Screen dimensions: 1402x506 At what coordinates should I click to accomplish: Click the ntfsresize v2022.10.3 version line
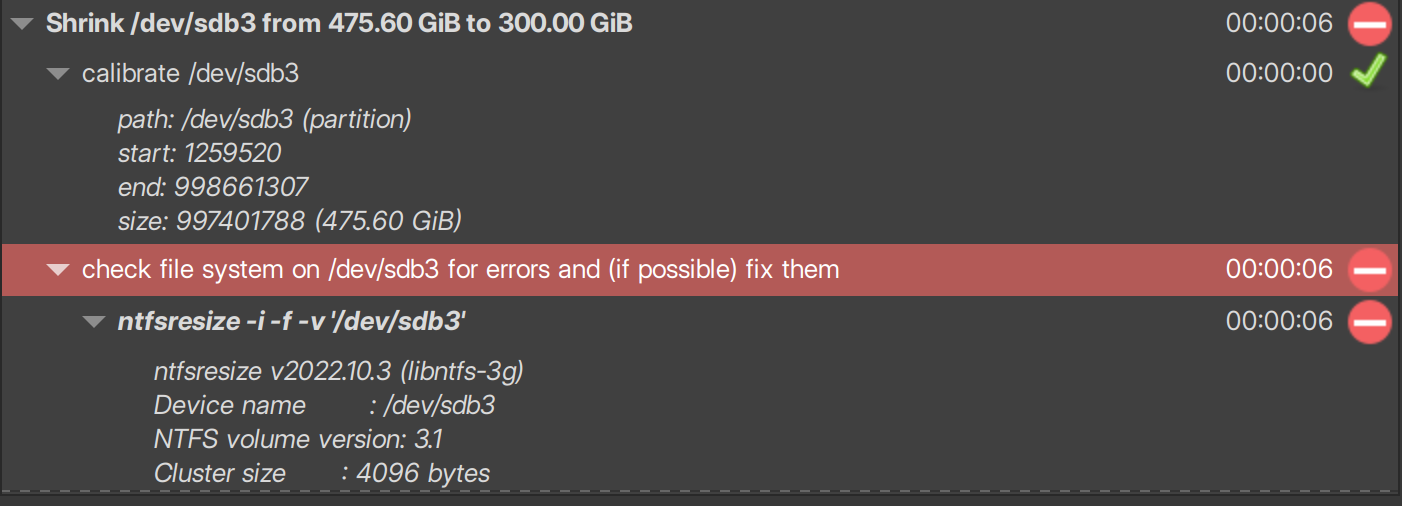pyautogui.click(x=339, y=372)
